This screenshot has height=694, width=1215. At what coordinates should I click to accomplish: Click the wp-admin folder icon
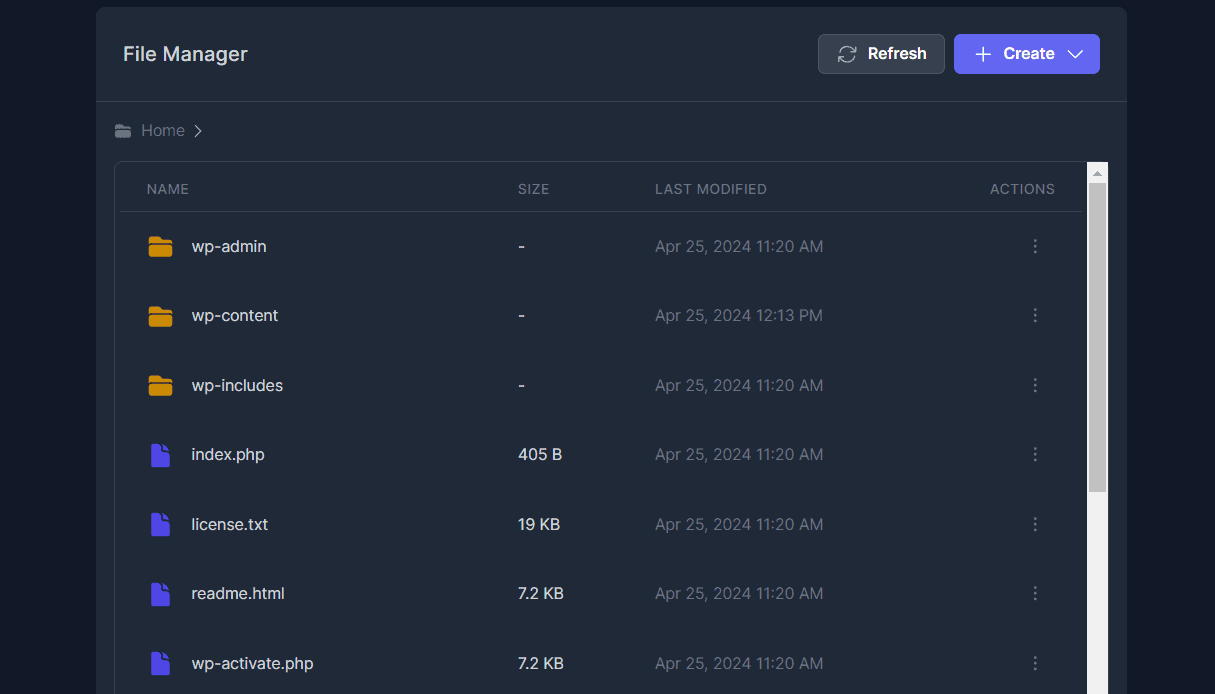point(160,246)
